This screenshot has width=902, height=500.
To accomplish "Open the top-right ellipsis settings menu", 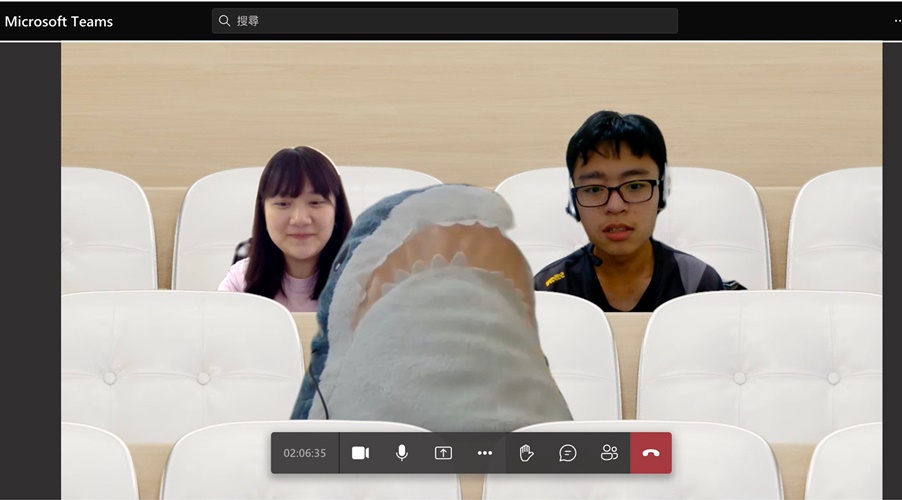I will 896,21.
